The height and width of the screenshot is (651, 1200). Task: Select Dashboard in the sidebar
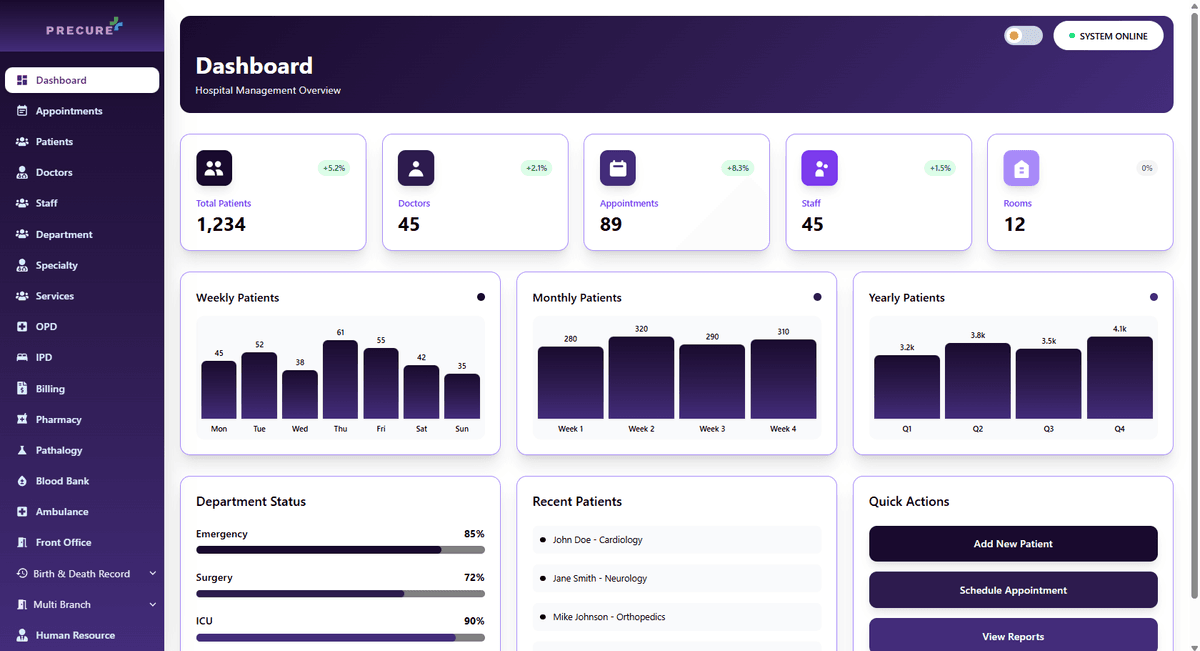coord(22,80)
